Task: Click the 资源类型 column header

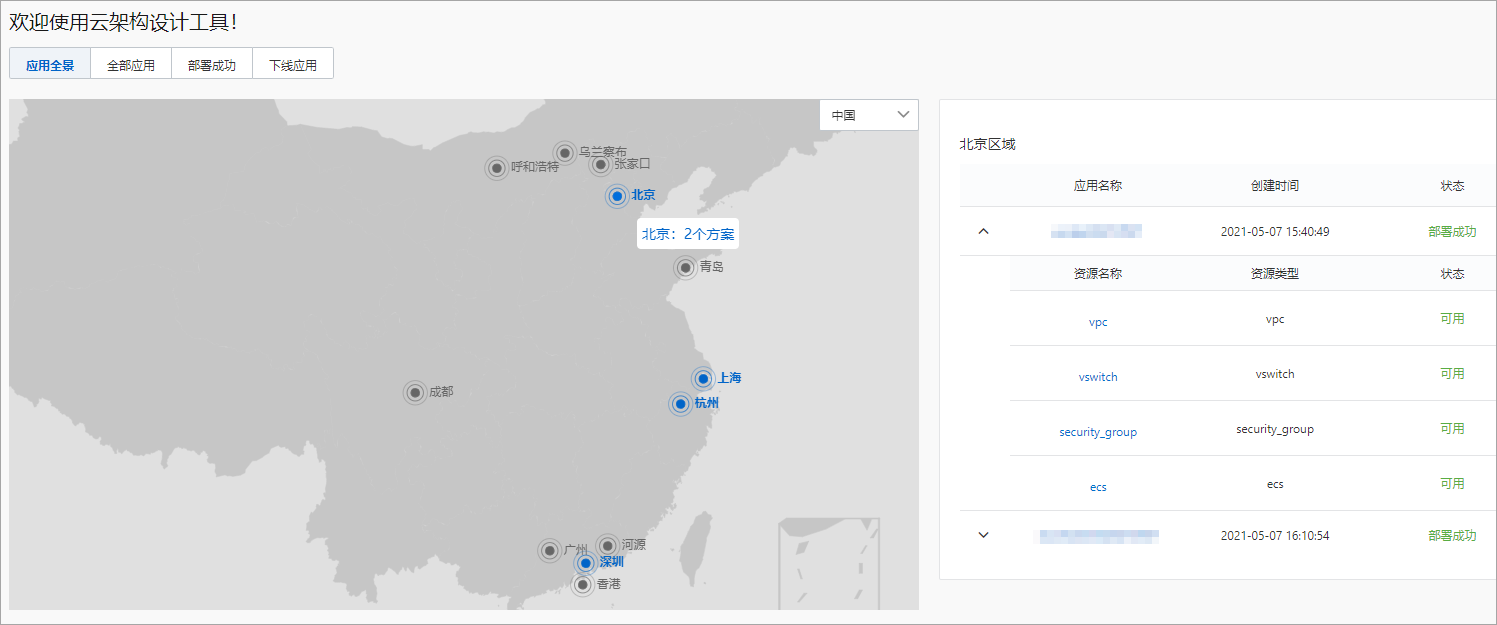Action: pyautogui.click(x=1275, y=273)
